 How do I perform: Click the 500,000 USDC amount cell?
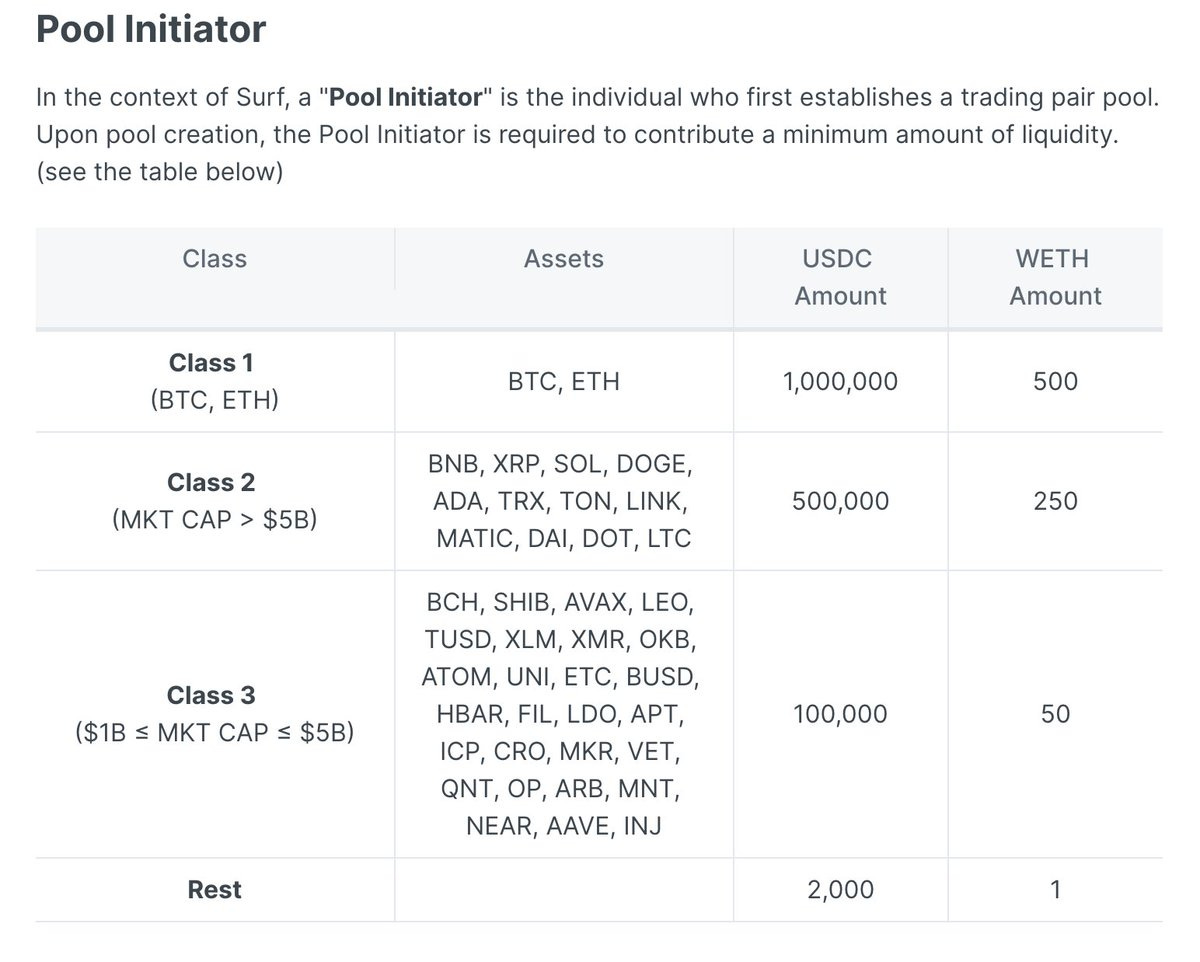point(840,501)
